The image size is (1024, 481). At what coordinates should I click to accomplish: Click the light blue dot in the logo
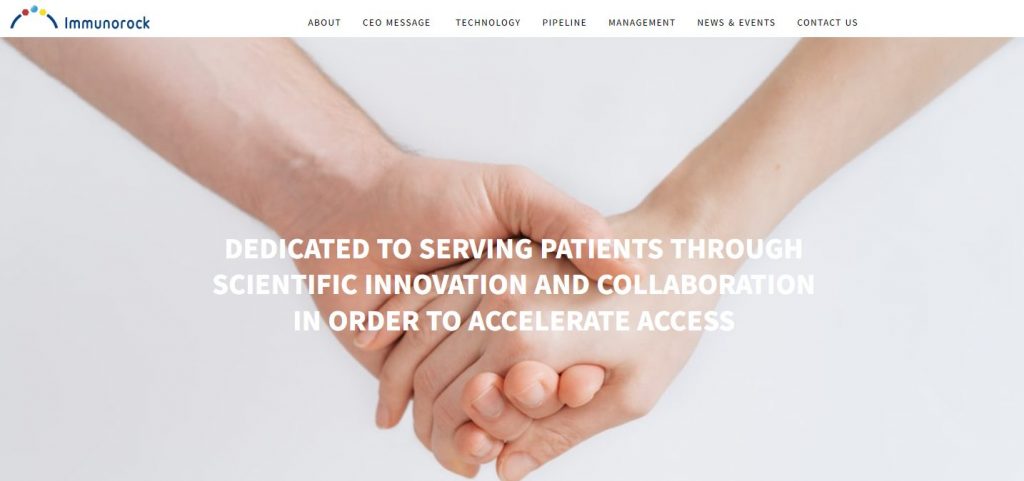click(34, 9)
